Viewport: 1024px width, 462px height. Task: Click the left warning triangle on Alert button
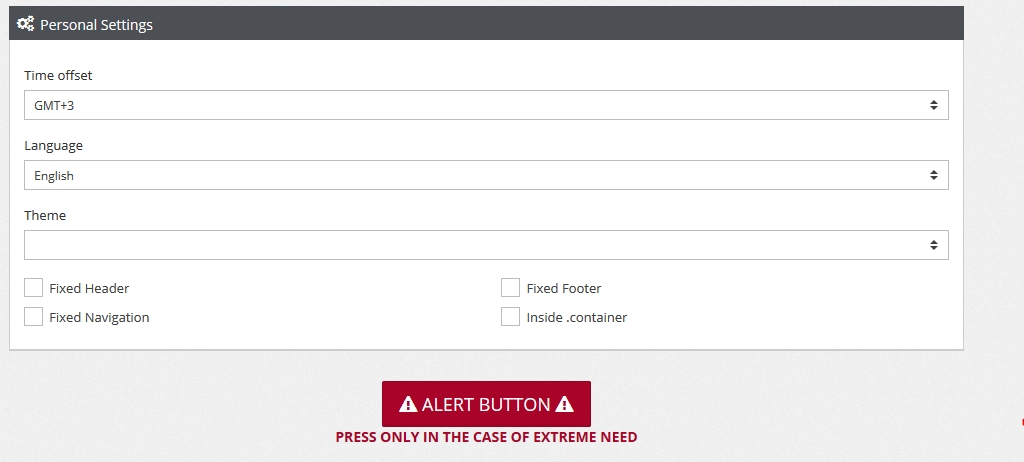point(408,405)
